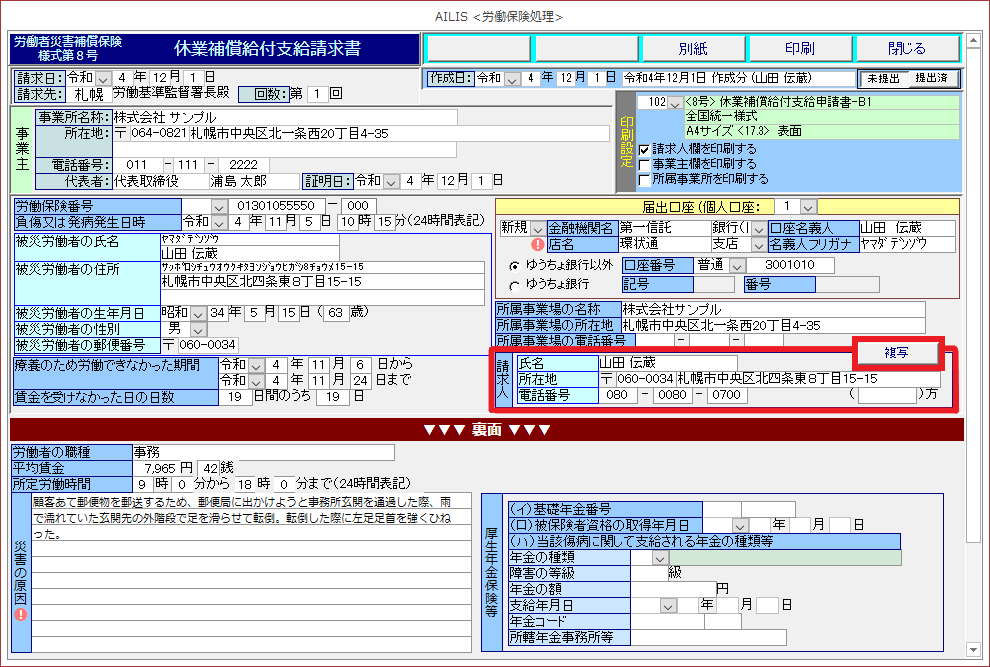Viewport: 990px width, 667px height.
Task: Expand the 102 print form selection dropdown
Action: coord(676,103)
